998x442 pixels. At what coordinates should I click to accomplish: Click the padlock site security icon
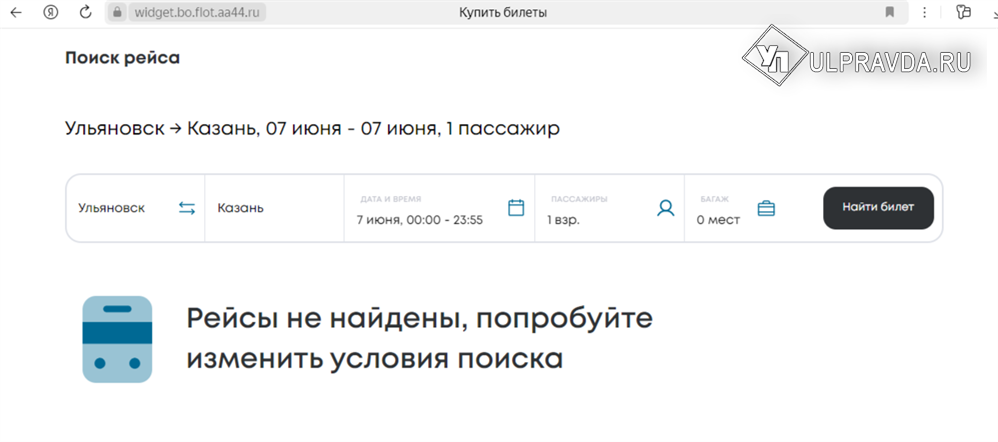click(x=118, y=12)
